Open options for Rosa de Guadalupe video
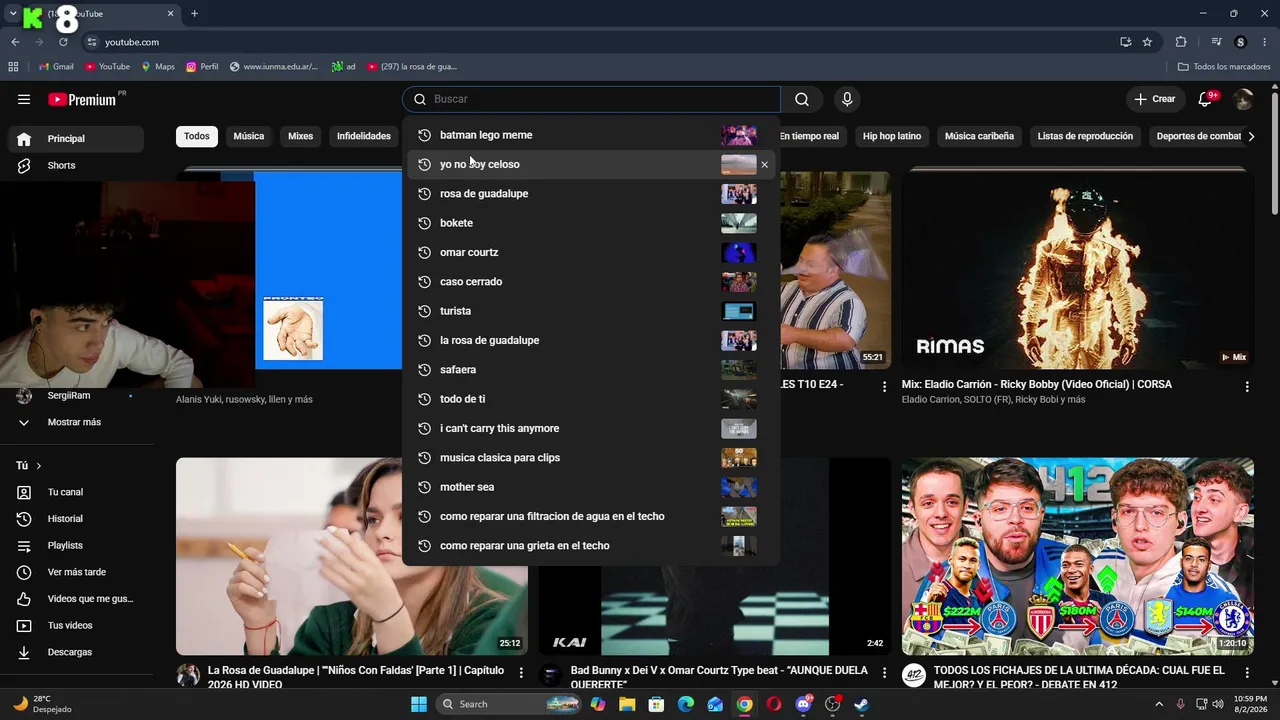 click(521, 673)
